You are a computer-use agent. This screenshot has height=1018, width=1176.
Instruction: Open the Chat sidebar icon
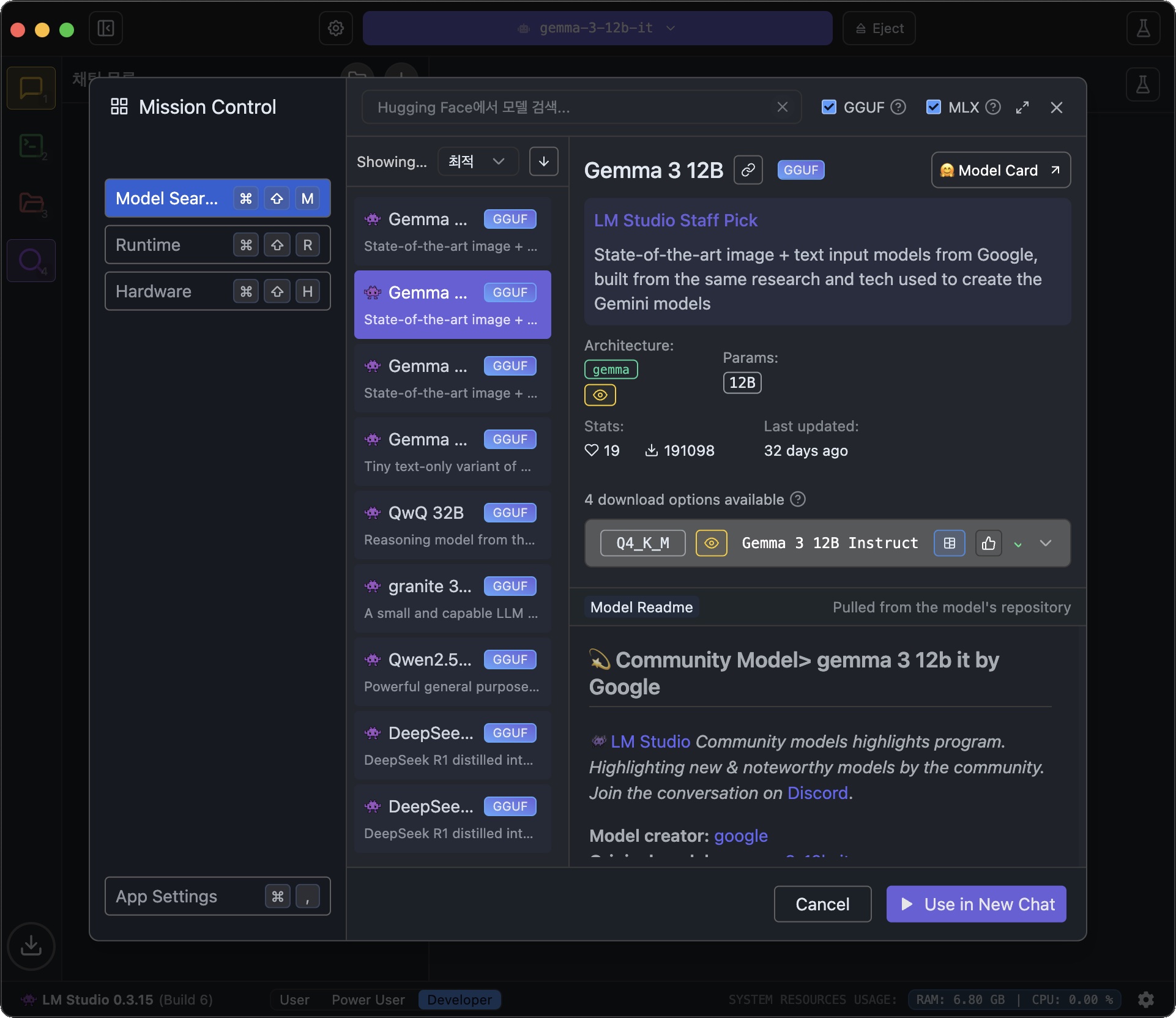point(31,88)
